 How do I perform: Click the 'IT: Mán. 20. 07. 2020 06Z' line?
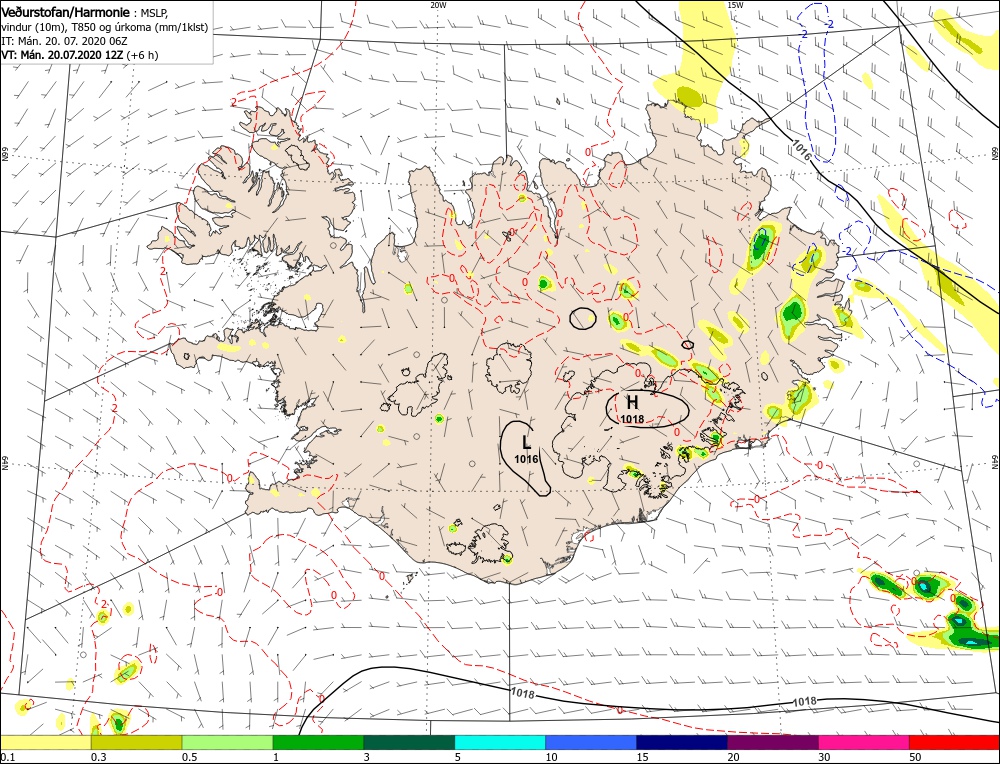click(66, 41)
